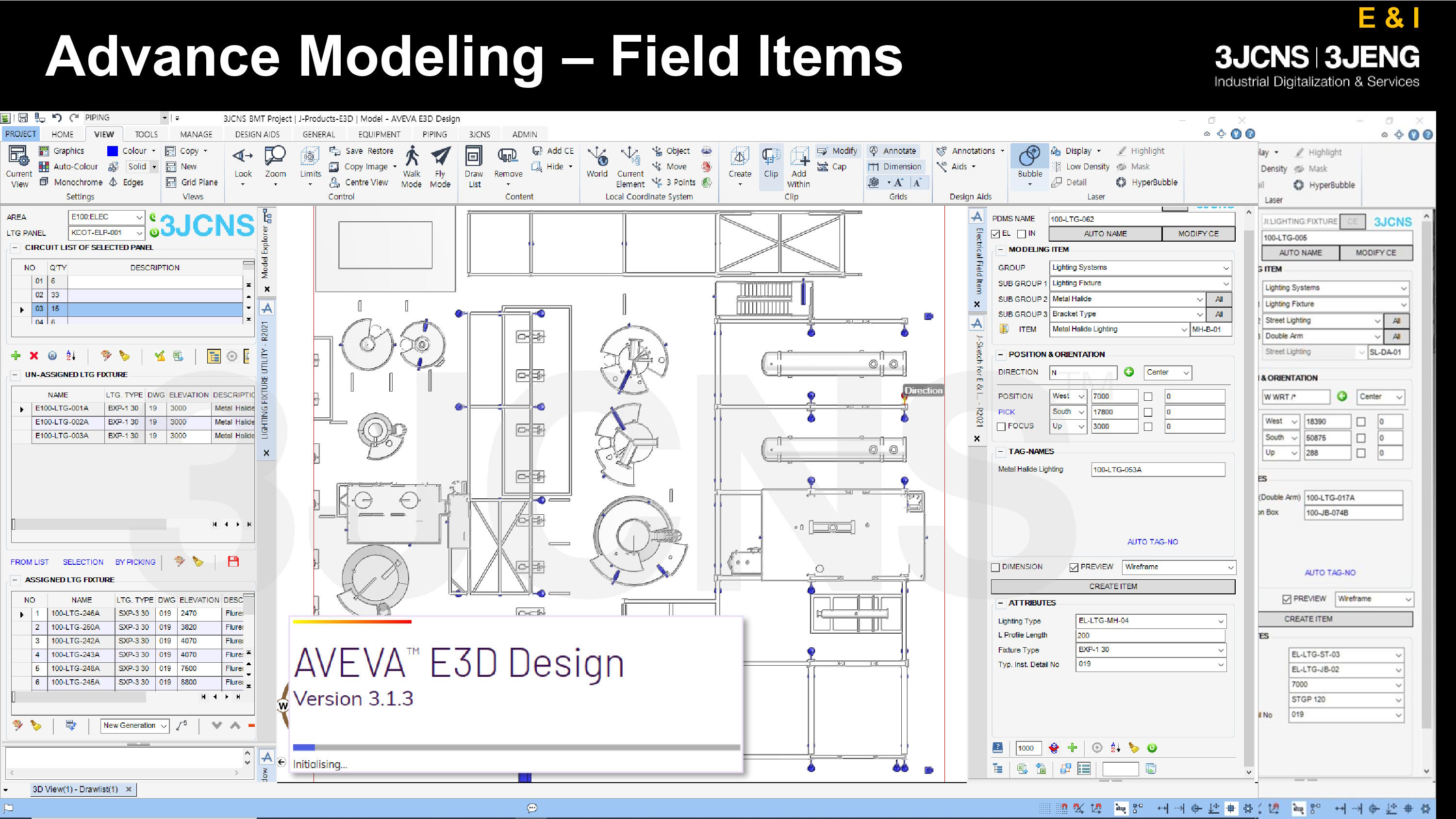The height and width of the screenshot is (819, 1456).
Task: Click the AUTO NAME button
Action: coord(1105,233)
